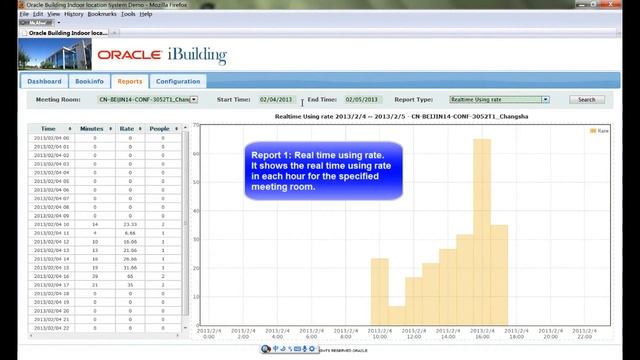Open IME settings gear icon
The image size is (640, 360).
312,349
